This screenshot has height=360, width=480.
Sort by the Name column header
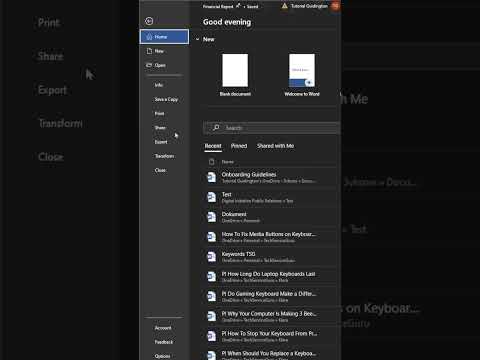228,162
